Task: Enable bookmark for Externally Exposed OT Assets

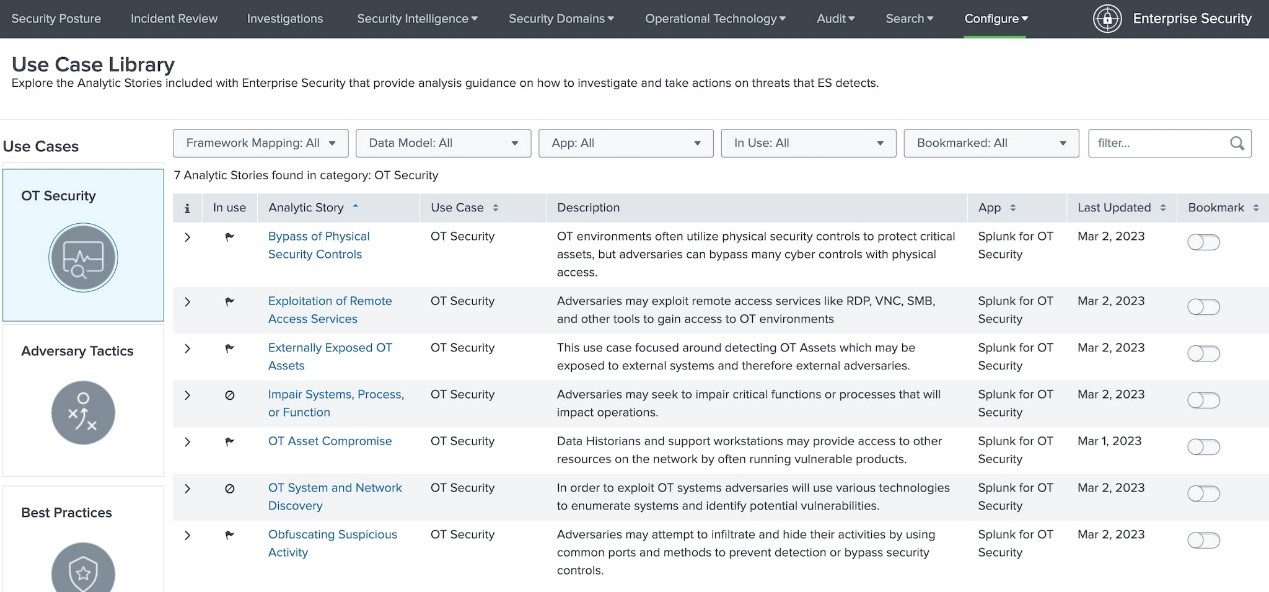Action: pos(1203,353)
